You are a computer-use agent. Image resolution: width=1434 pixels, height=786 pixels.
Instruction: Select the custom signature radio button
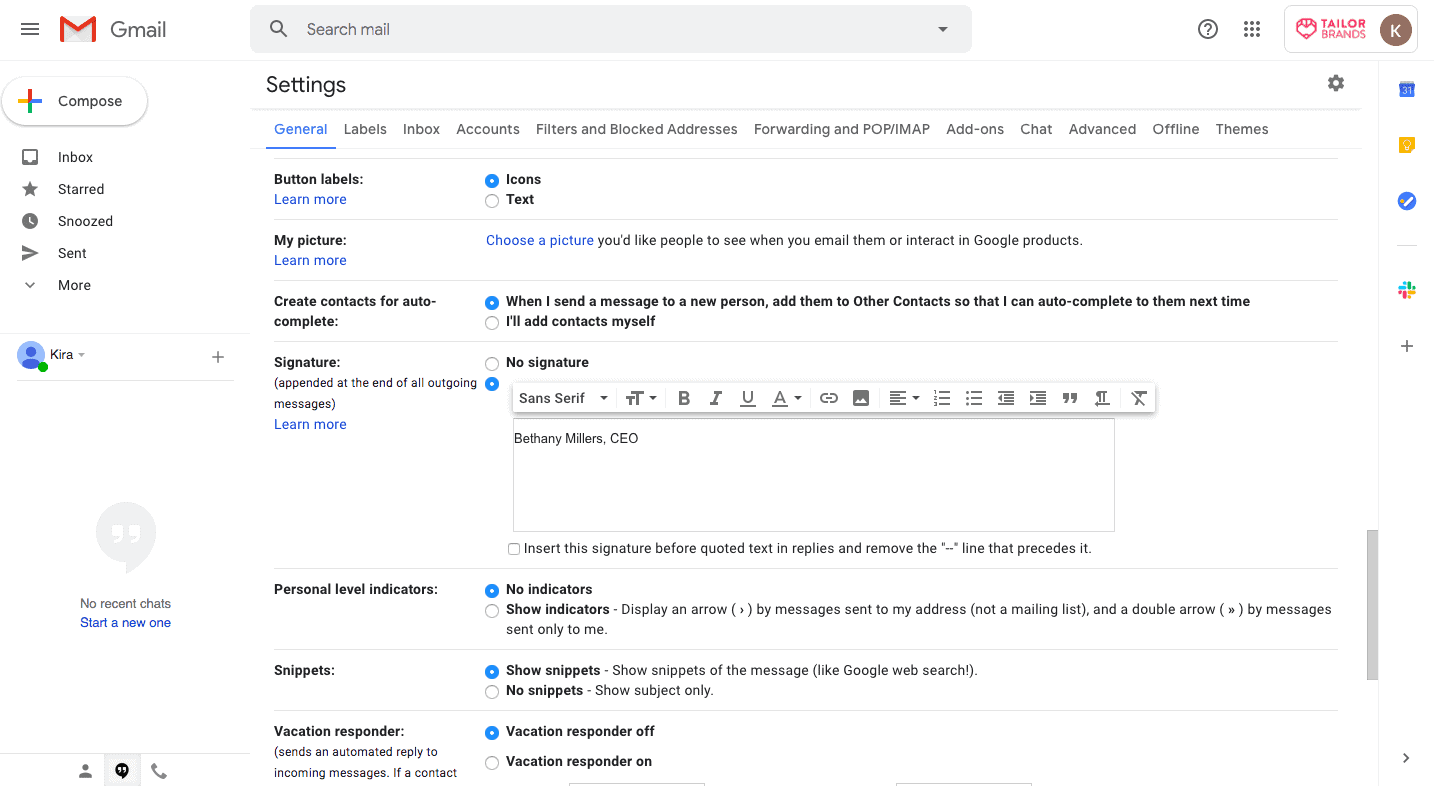pos(492,384)
